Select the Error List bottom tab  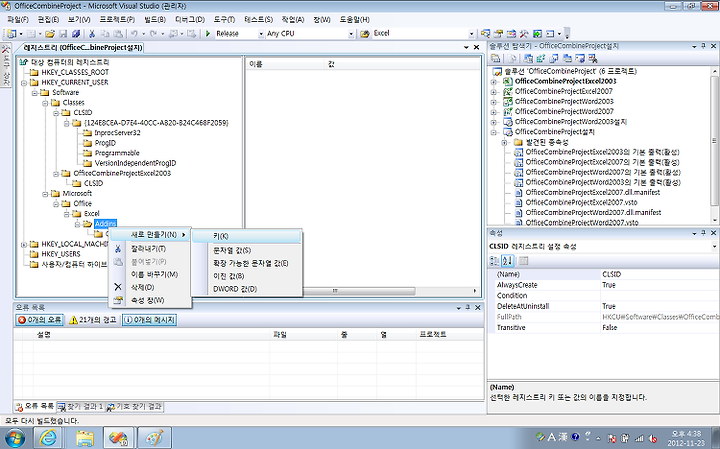35,407
